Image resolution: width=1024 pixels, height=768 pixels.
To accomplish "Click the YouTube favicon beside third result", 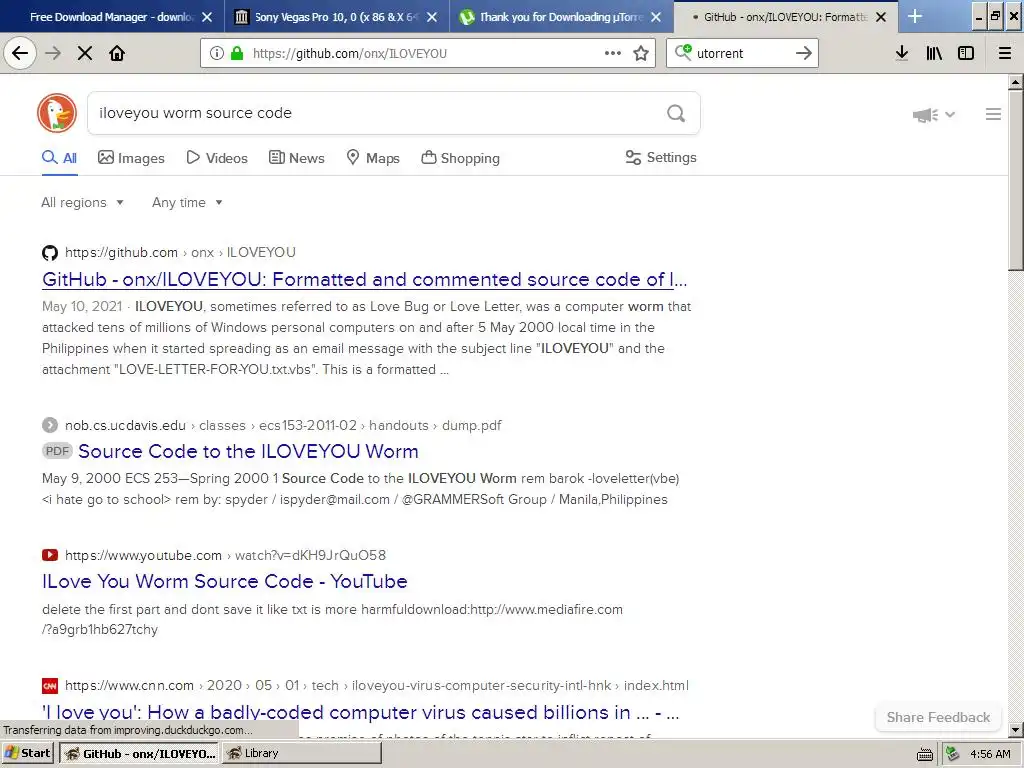I will (x=50, y=555).
